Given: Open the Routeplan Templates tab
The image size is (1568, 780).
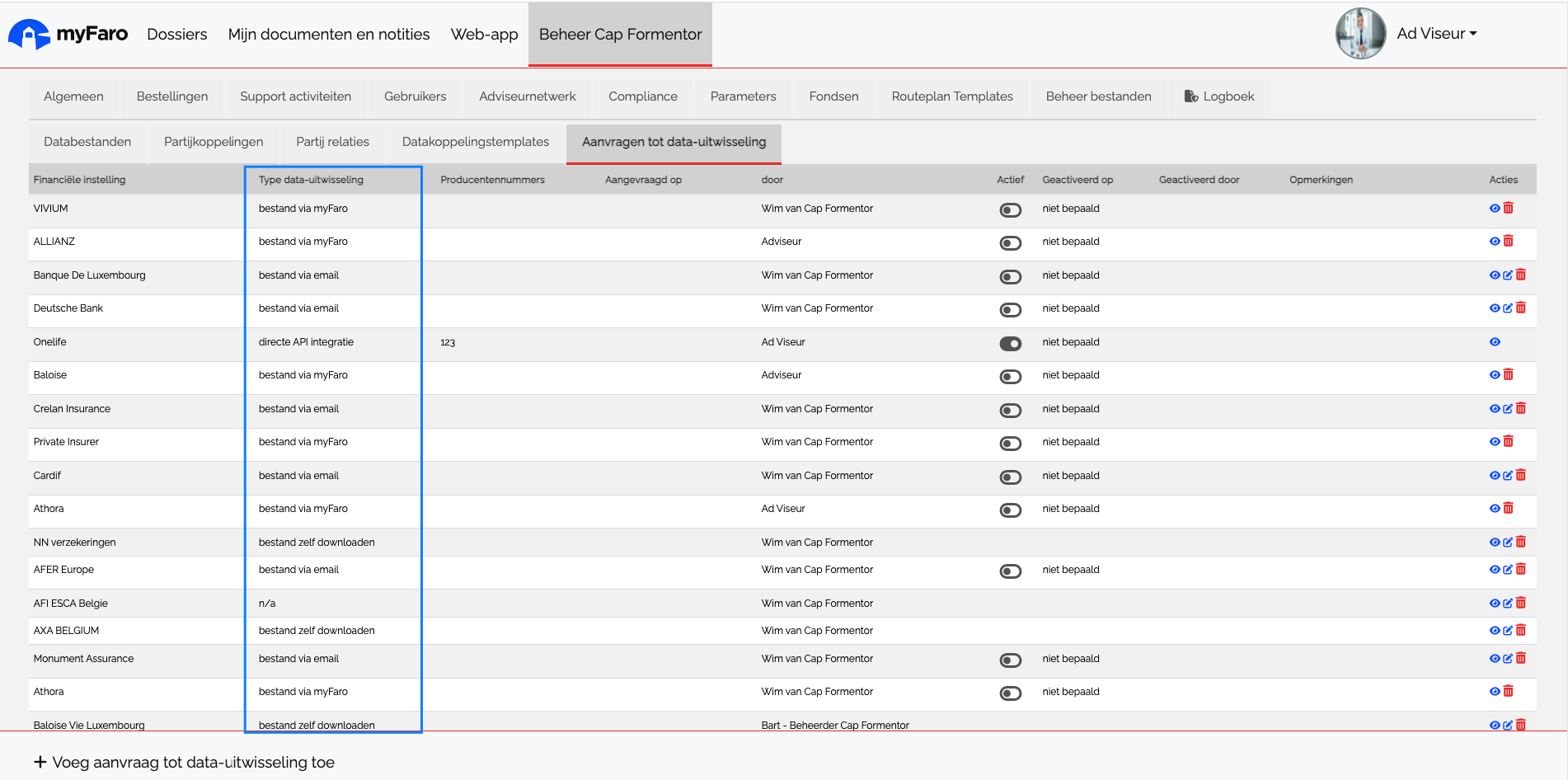Looking at the screenshot, I should (x=952, y=96).
